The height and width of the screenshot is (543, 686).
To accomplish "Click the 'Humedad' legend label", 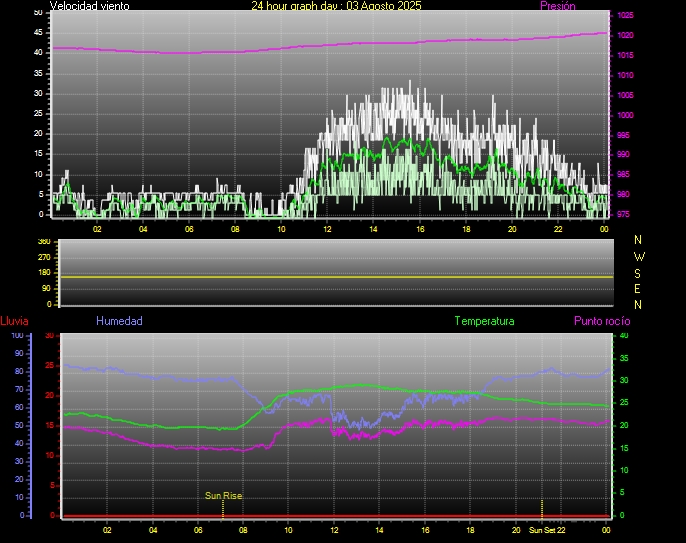I will tap(119, 321).
